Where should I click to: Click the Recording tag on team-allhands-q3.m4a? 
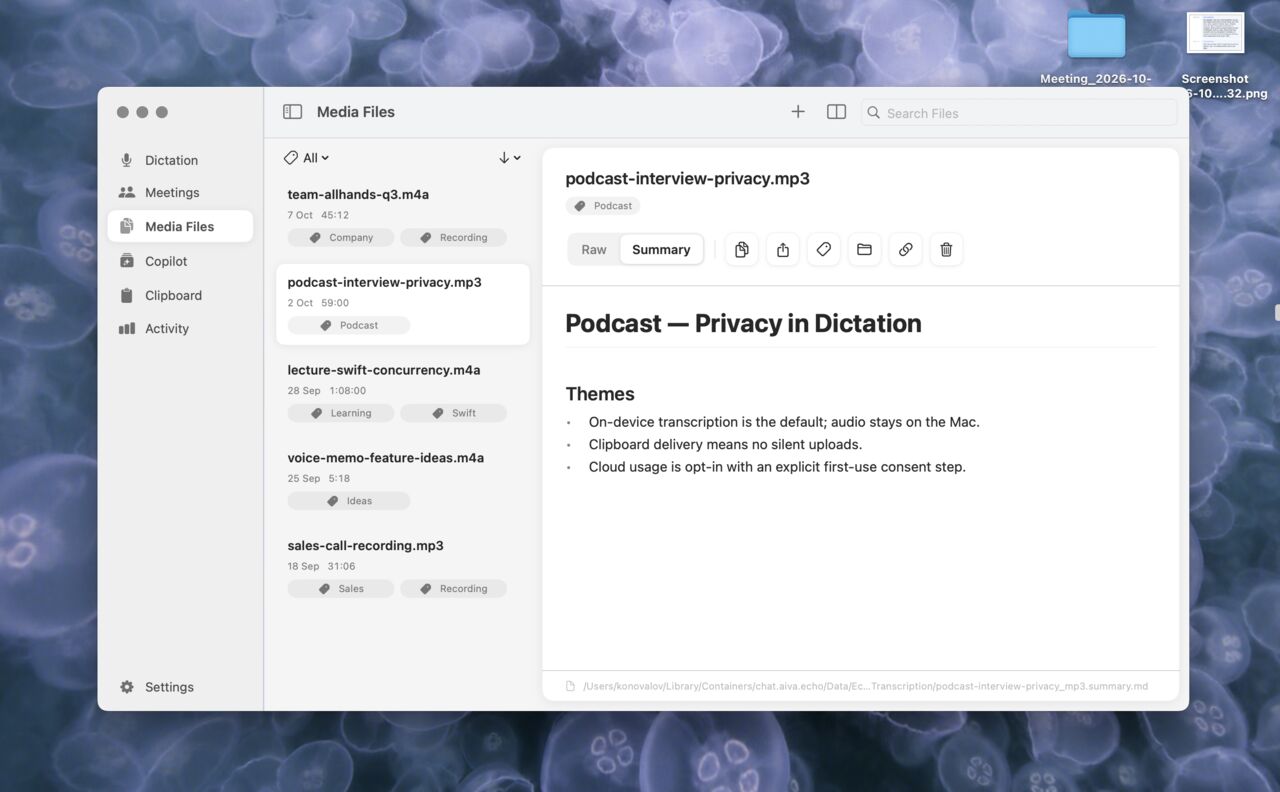coord(454,238)
